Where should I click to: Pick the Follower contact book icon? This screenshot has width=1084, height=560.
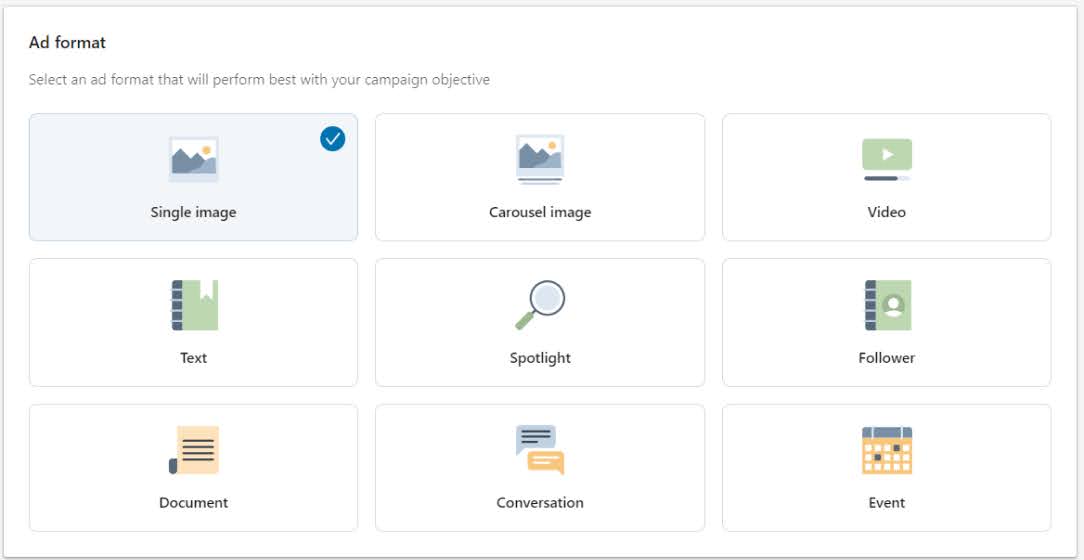[888, 305]
